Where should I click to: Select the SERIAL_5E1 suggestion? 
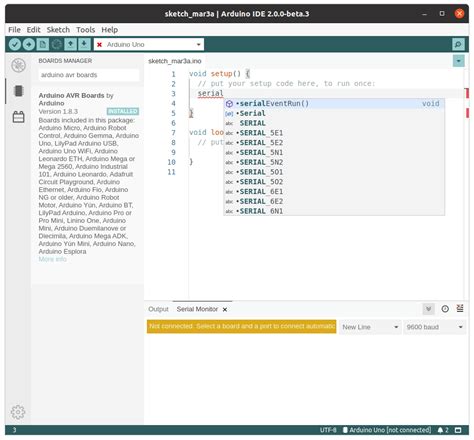[334, 133]
